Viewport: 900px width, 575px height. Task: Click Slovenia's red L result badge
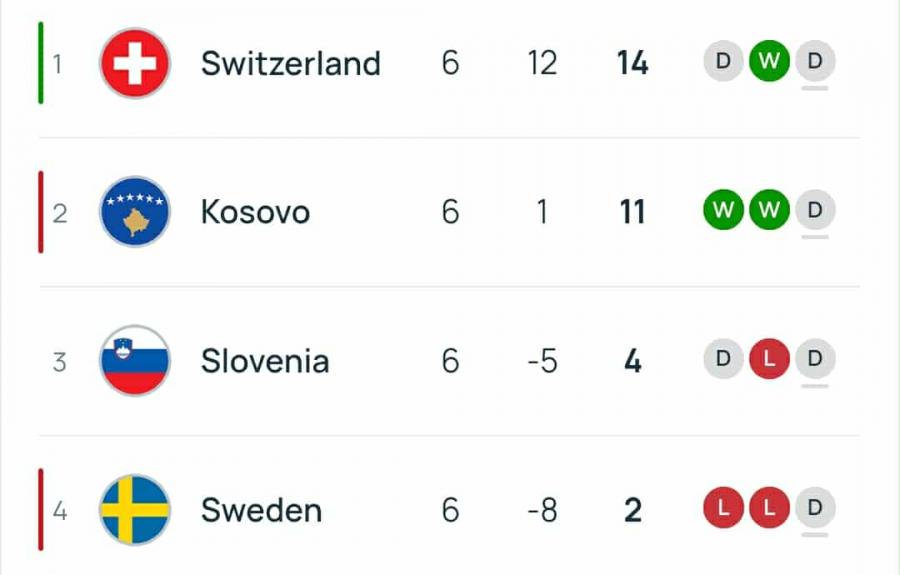pyautogui.click(x=769, y=360)
